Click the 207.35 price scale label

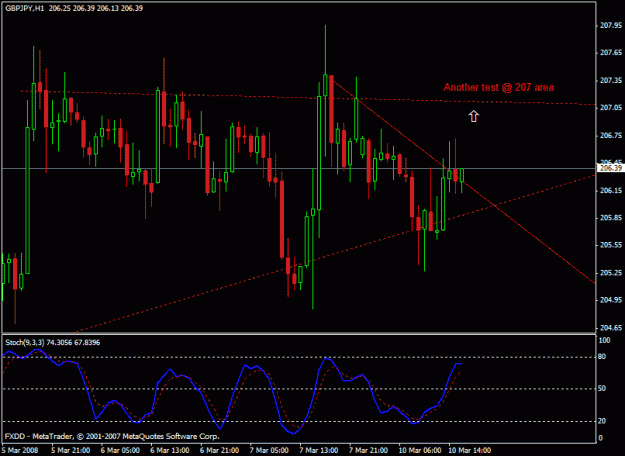(610, 81)
